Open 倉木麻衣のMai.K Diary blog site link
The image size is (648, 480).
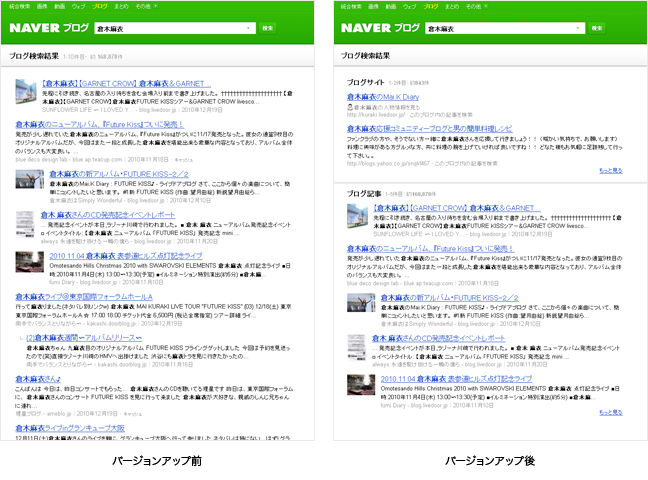[383, 97]
